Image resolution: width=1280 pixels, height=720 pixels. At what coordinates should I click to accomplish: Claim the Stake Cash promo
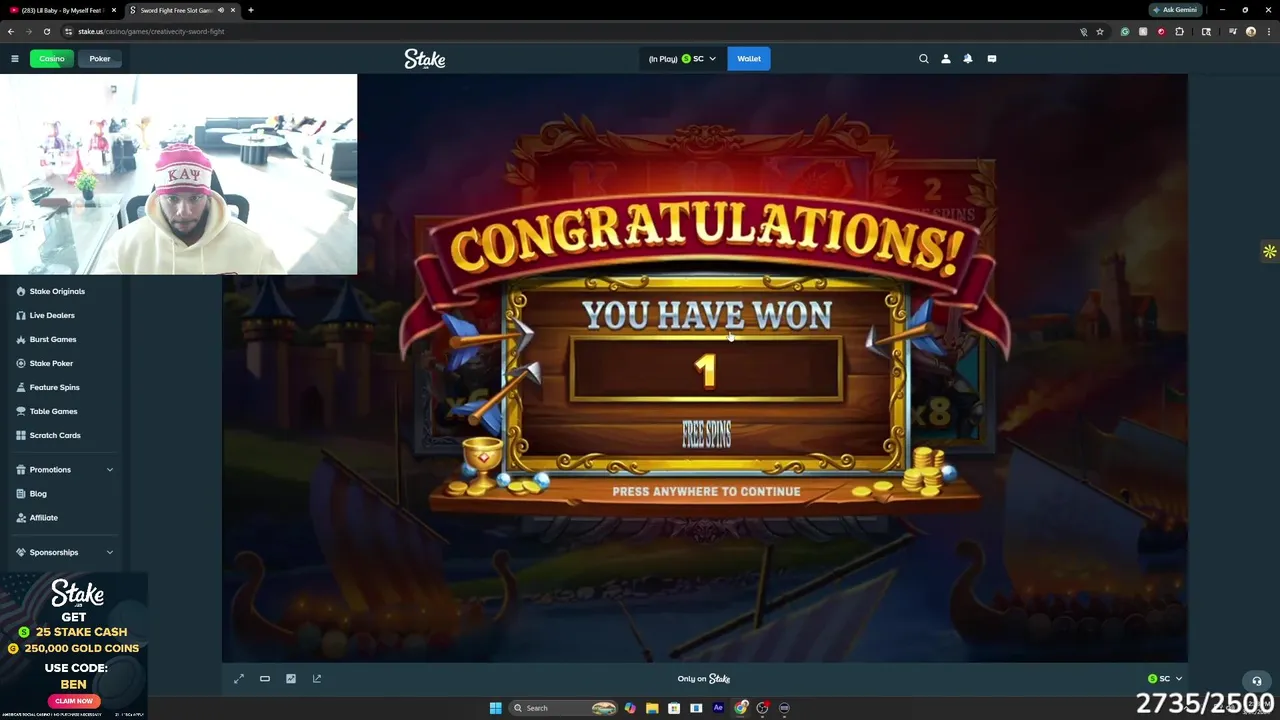74,701
